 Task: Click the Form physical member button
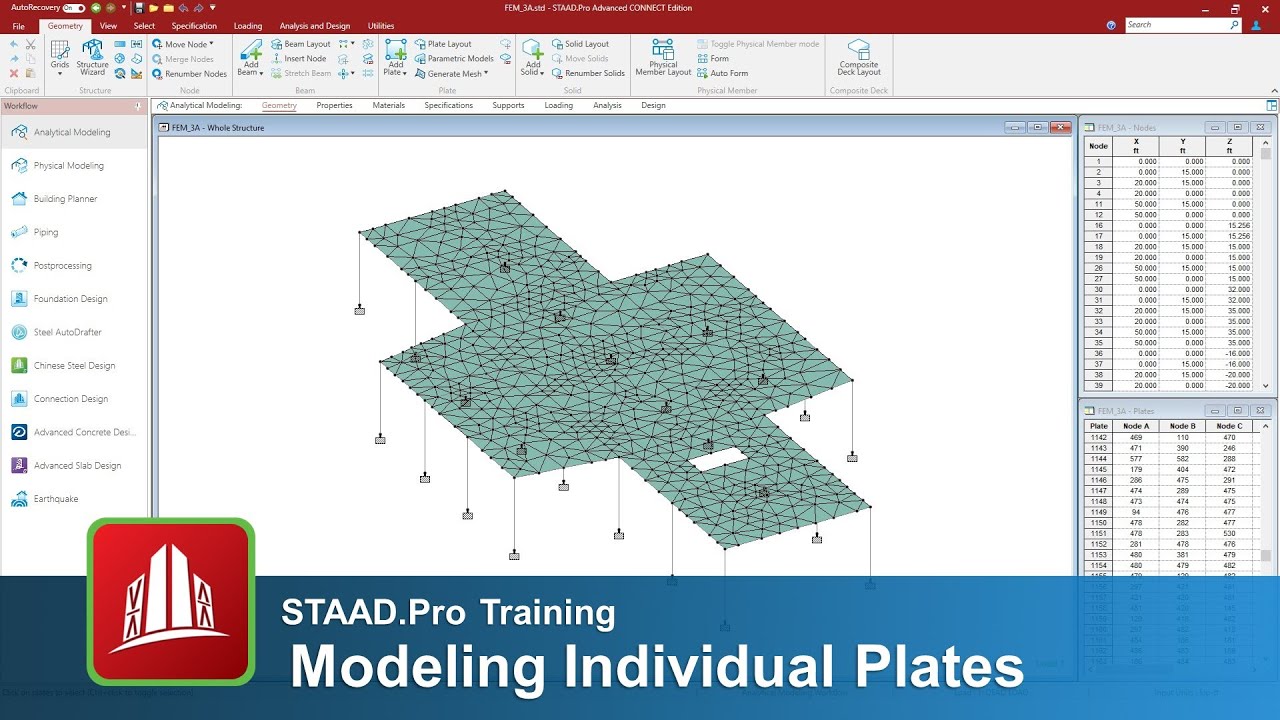(x=713, y=58)
